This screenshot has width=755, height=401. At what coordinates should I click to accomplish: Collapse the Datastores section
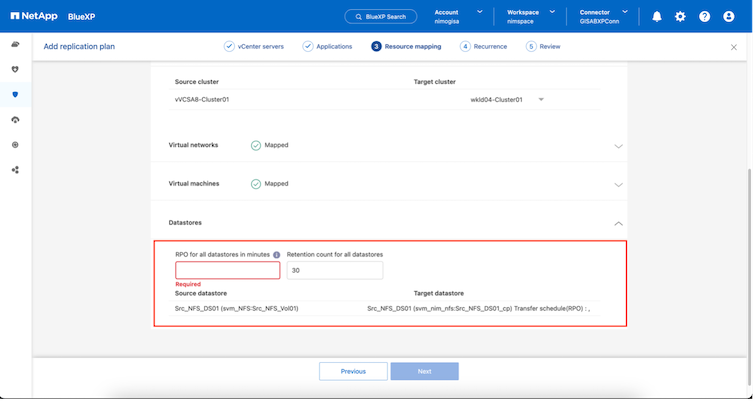(x=618, y=223)
